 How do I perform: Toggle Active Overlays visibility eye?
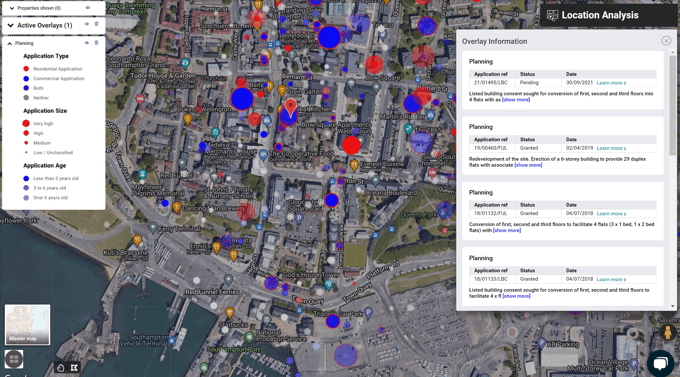click(x=87, y=24)
